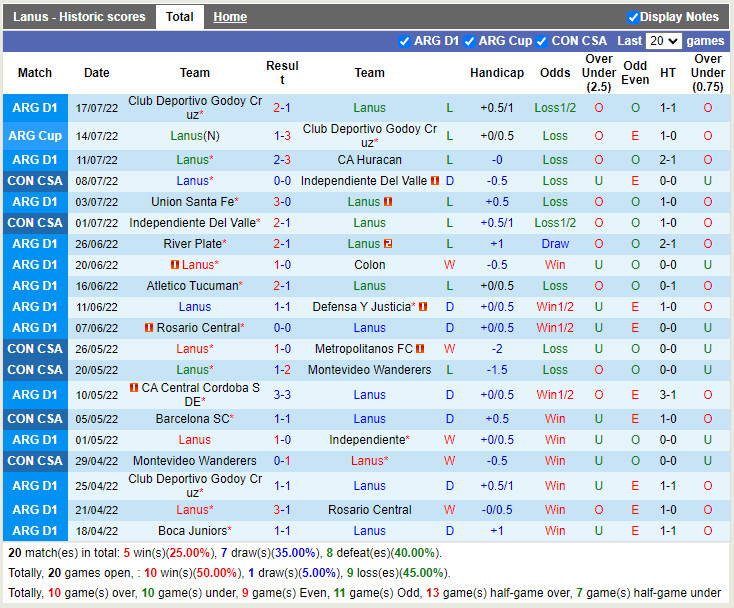Open the Last 20 games dropdown

[x=663, y=41]
